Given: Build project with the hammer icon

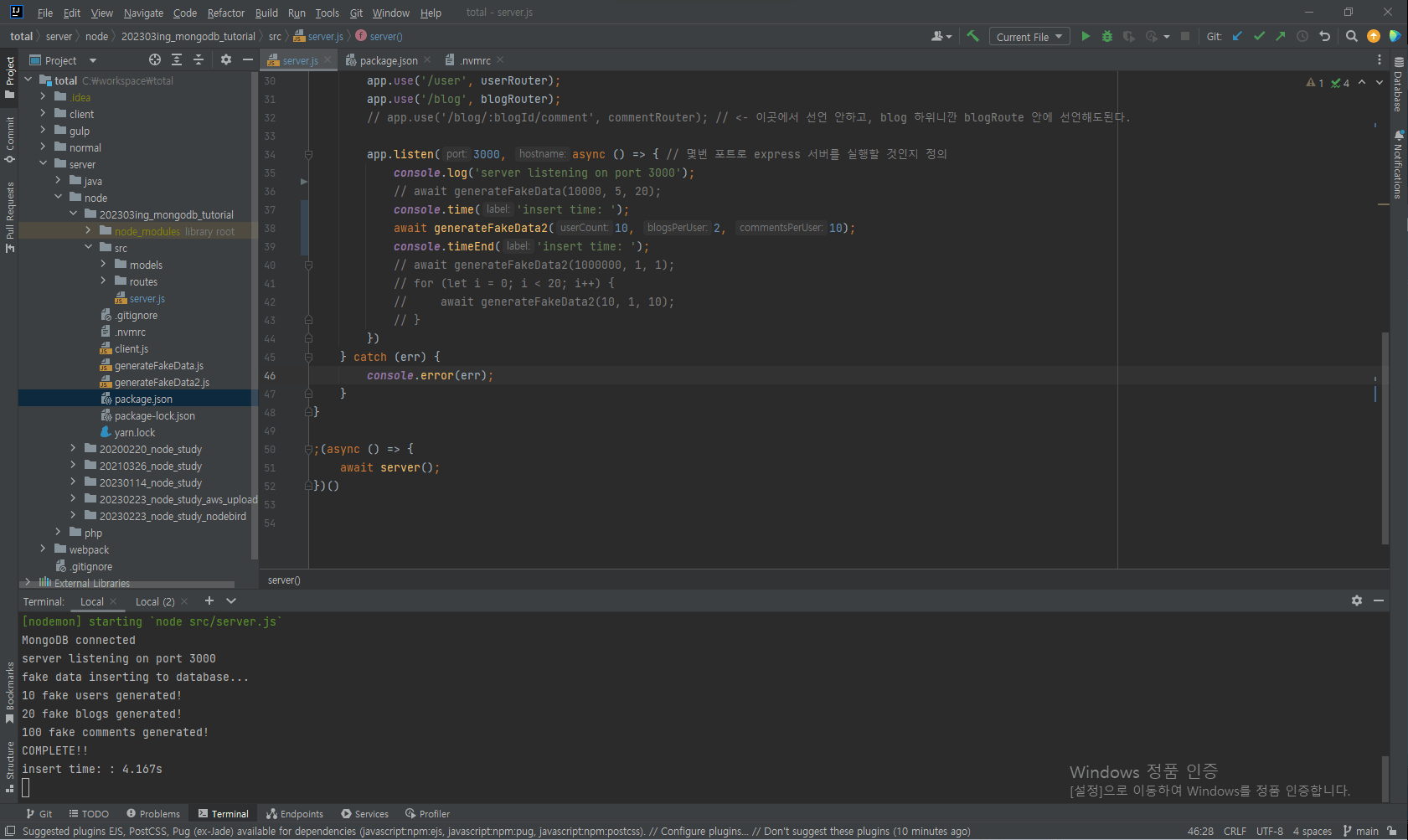Looking at the screenshot, I should pyautogui.click(x=972, y=36).
